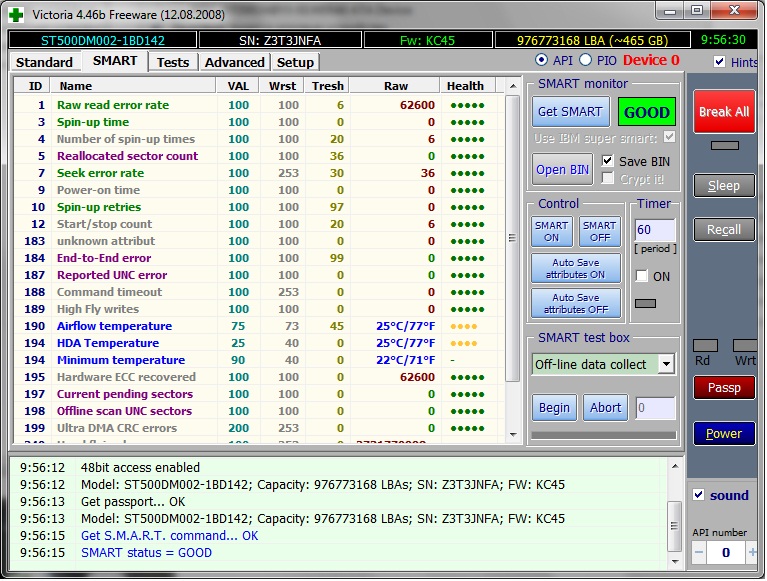
Task: Click the ST500DM002-1BD142 model field
Action: coord(103,40)
